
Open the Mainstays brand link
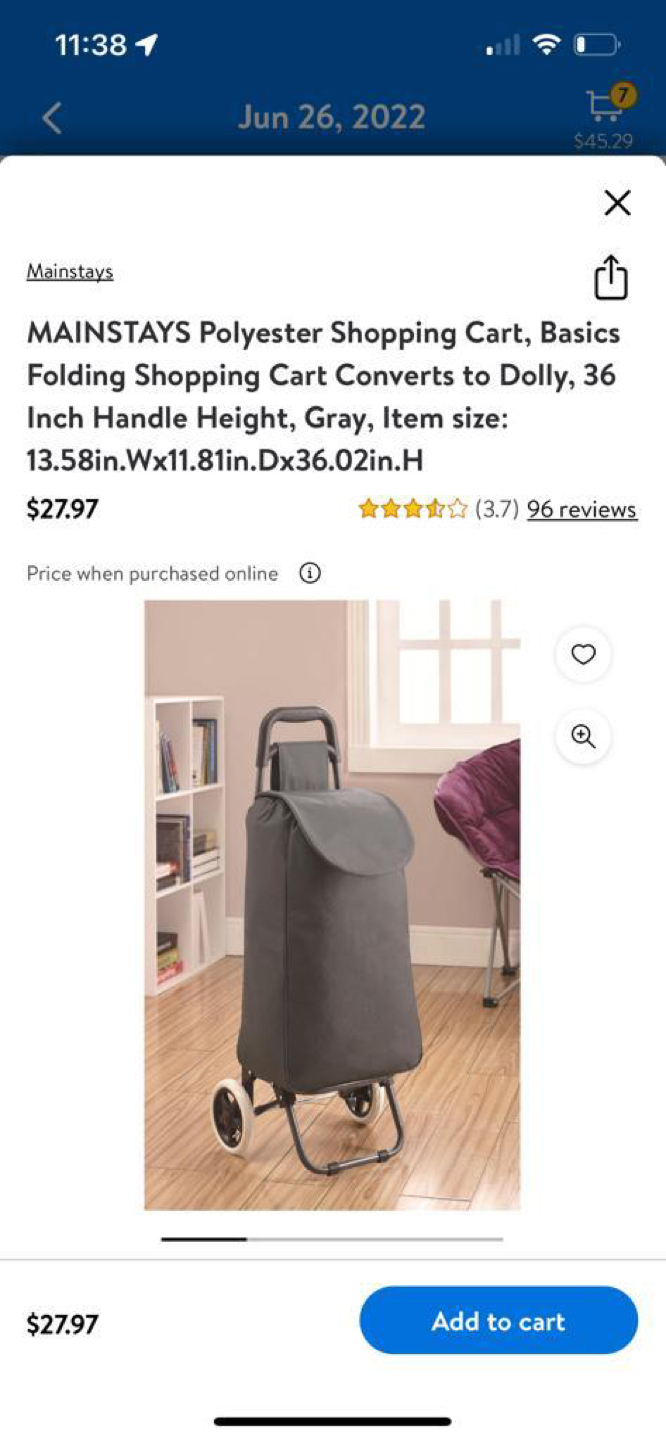pos(70,271)
